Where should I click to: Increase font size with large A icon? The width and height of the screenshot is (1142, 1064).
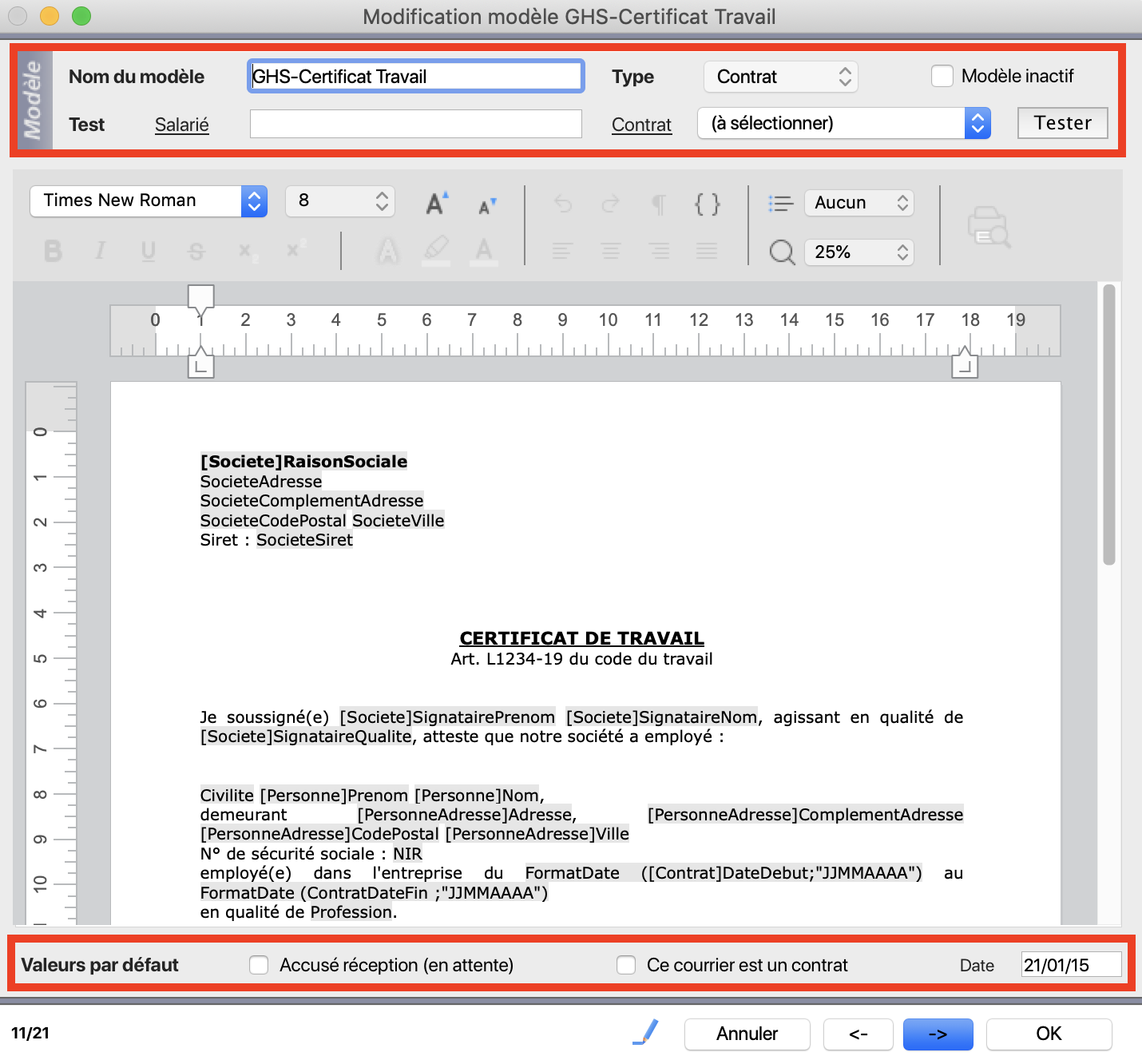point(436,203)
